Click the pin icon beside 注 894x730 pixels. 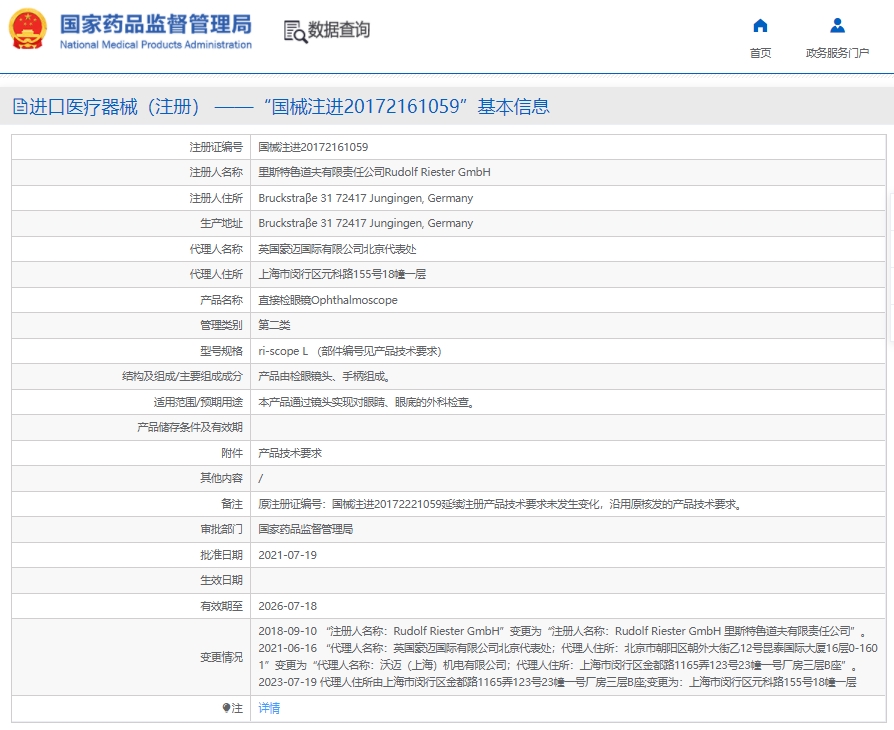pyautogui.click(x=226, y=708)
